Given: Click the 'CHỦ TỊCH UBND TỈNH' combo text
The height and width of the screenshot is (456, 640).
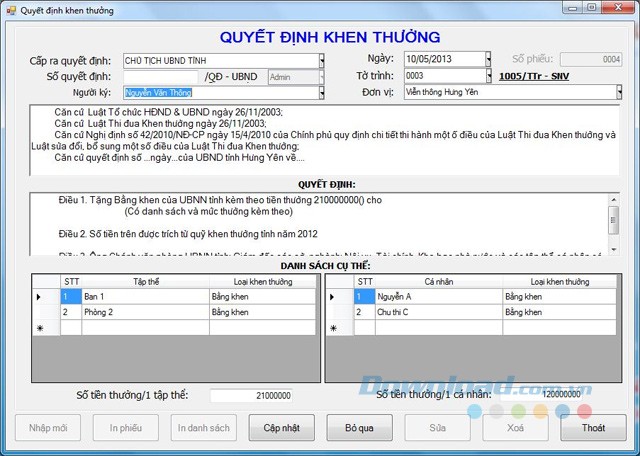Looking at the screenshot, I should pos(165,61).
